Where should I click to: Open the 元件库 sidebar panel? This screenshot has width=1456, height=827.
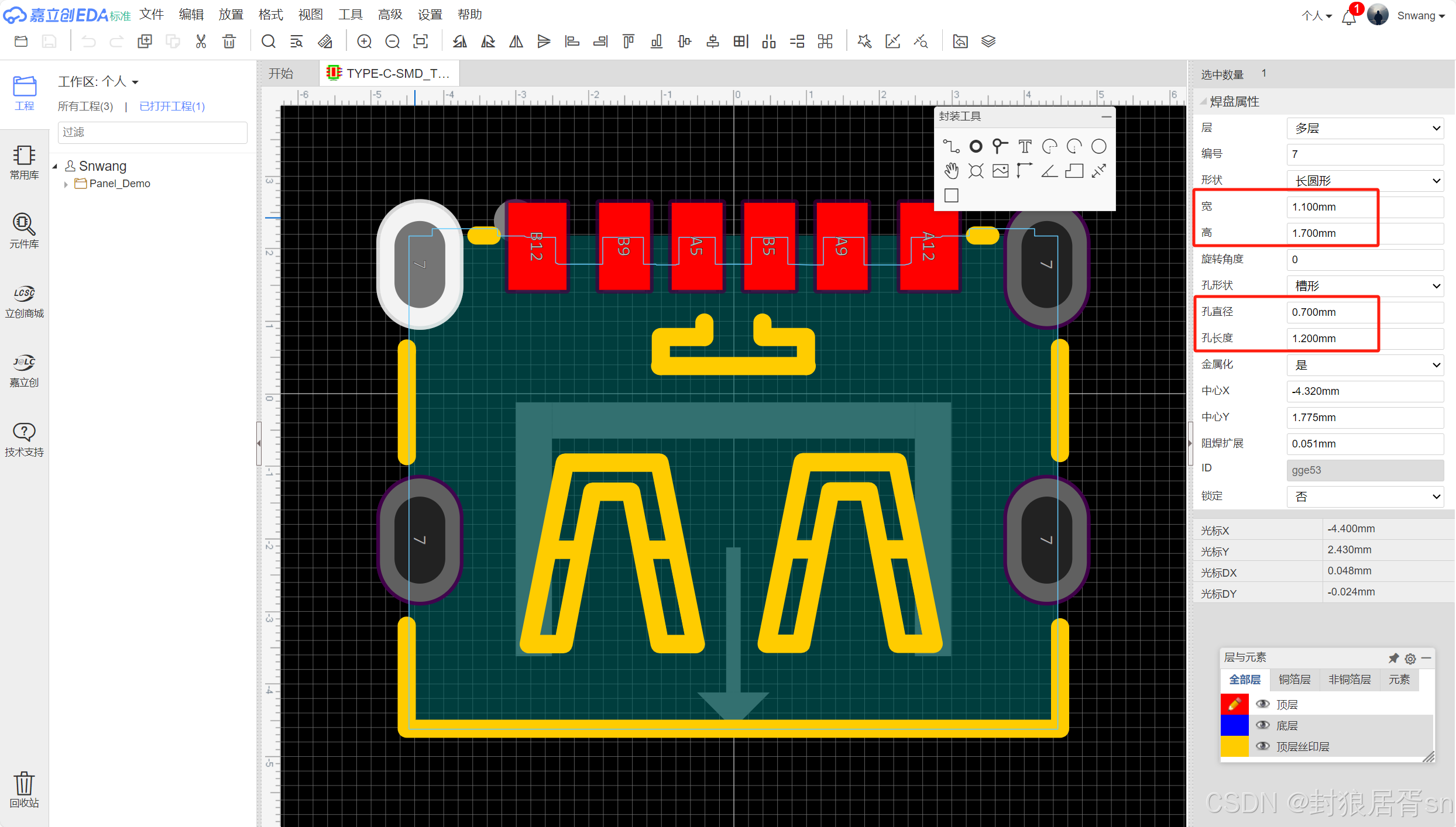coord(24,230)
